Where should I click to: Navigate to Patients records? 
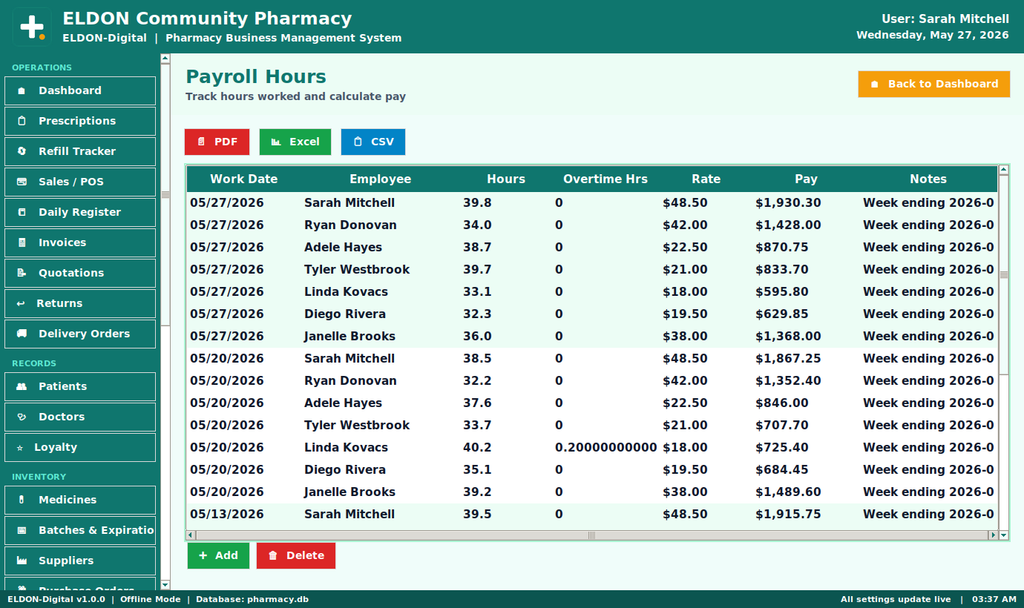click(80, 387)
